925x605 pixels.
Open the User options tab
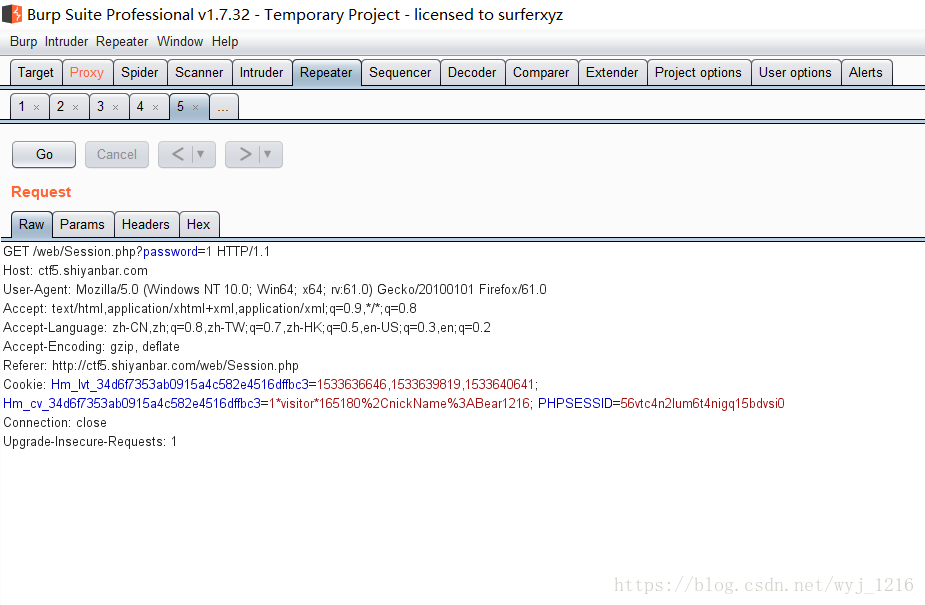pos(795,73)
